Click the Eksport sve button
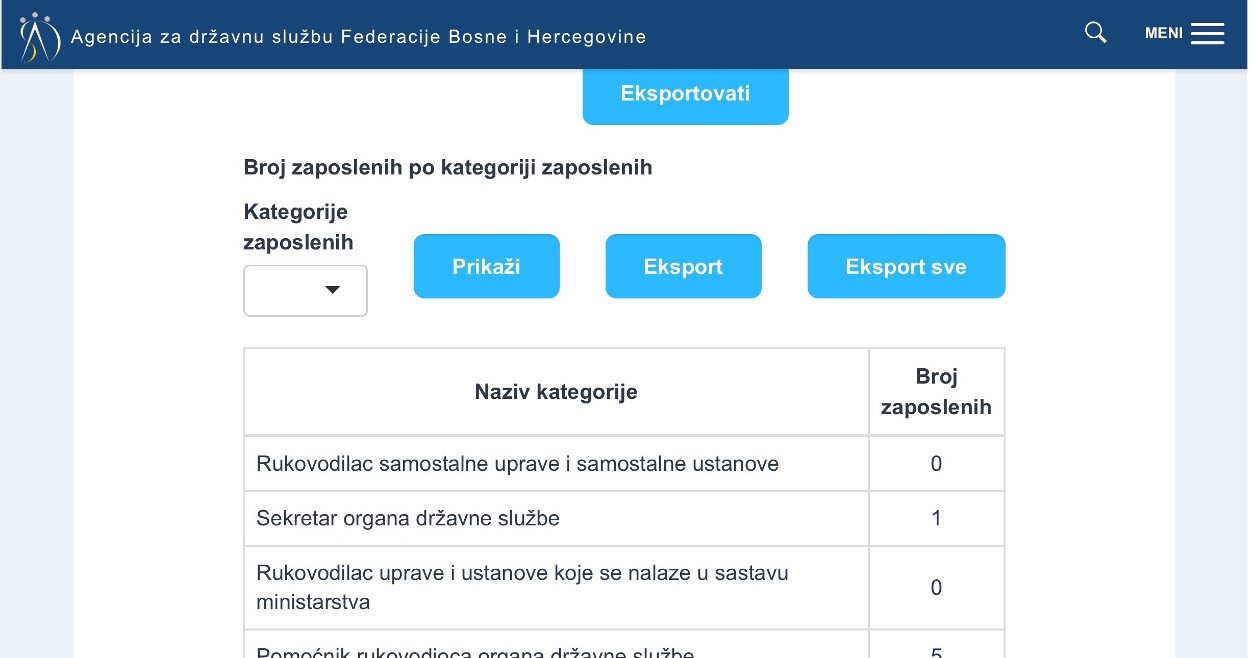Screen dimensions: 1252x658 (x=907, y=266)
